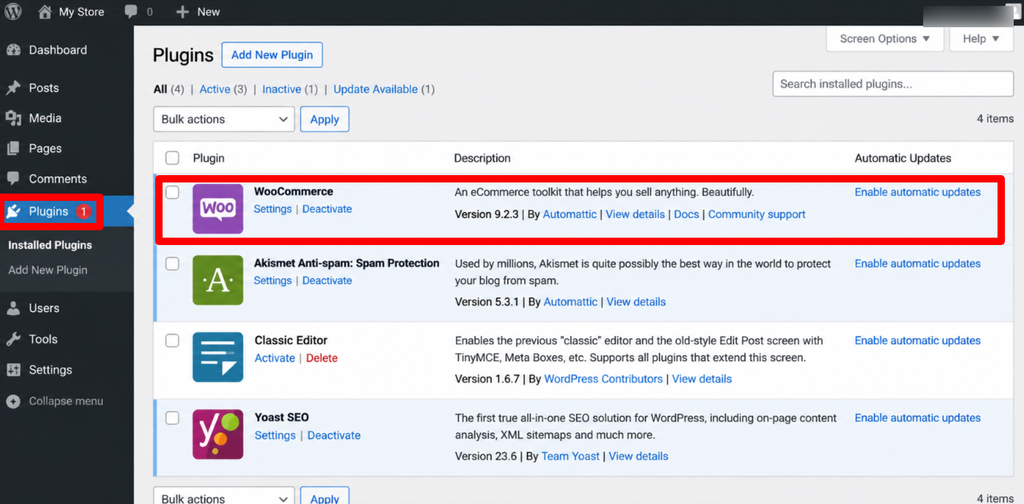Expand the Screen Options panel
Image resolution: width=1024 pixels, height=504 pixels.
885,39
